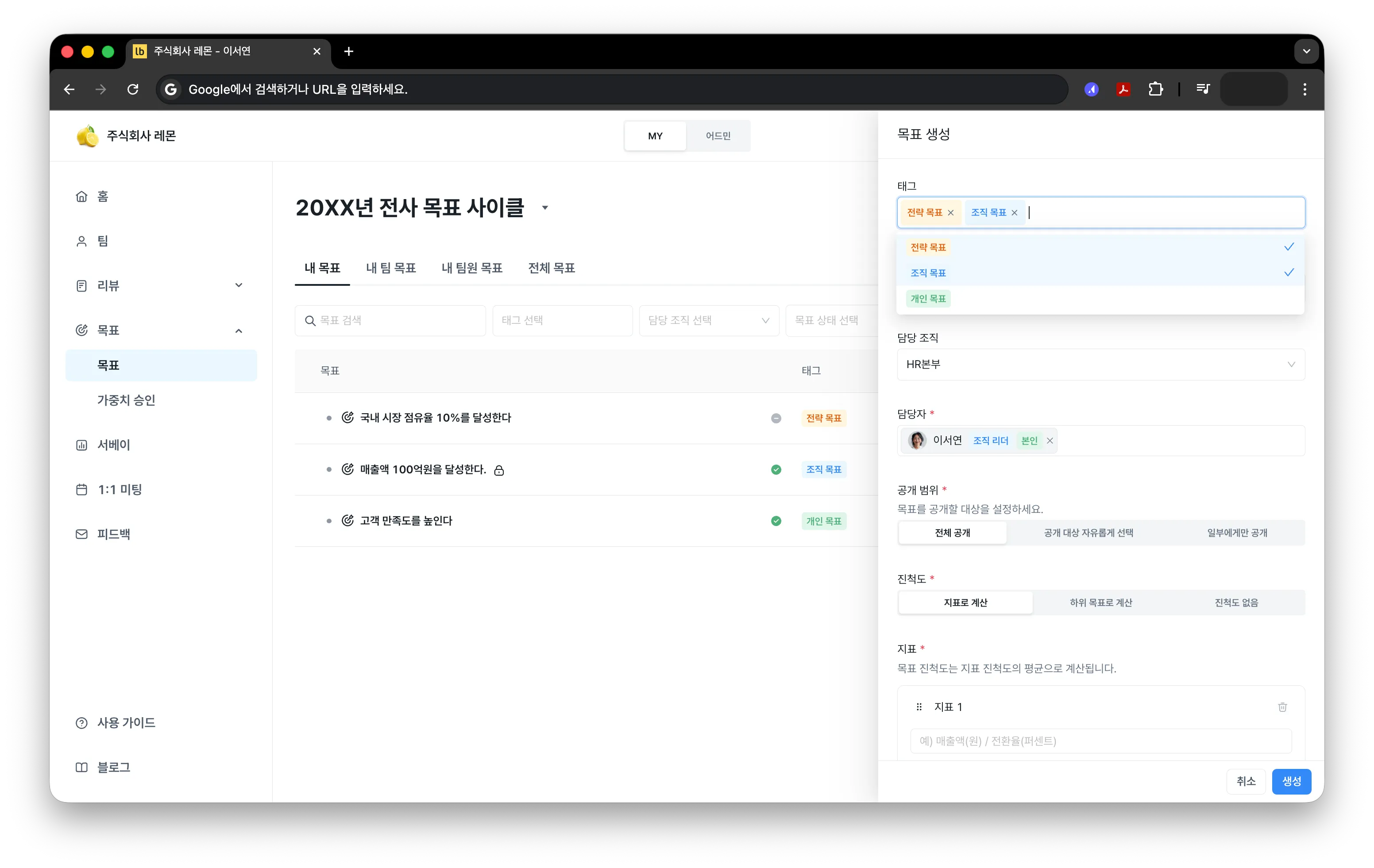Open the goal cycle title dropdown arrow
This screenshot has height=868, width=1374.
click(545, 207)
